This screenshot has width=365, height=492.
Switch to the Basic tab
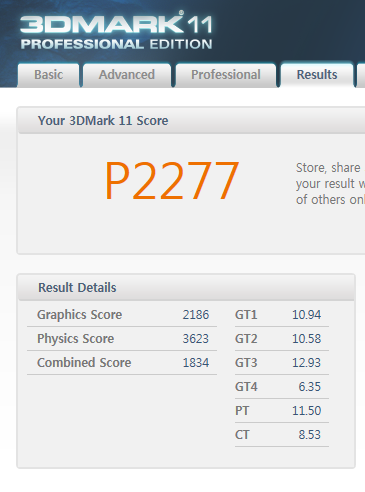click(48, 75)
